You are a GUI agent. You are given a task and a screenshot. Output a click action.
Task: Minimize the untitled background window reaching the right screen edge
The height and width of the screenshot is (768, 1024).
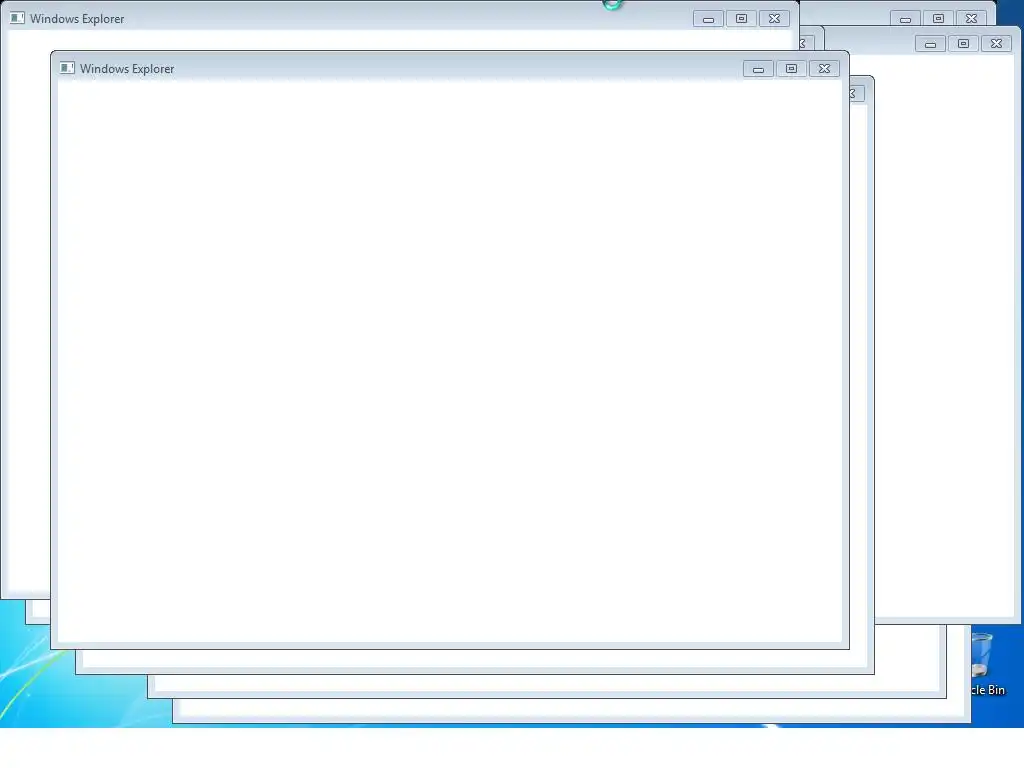click(x=930, y=44)
